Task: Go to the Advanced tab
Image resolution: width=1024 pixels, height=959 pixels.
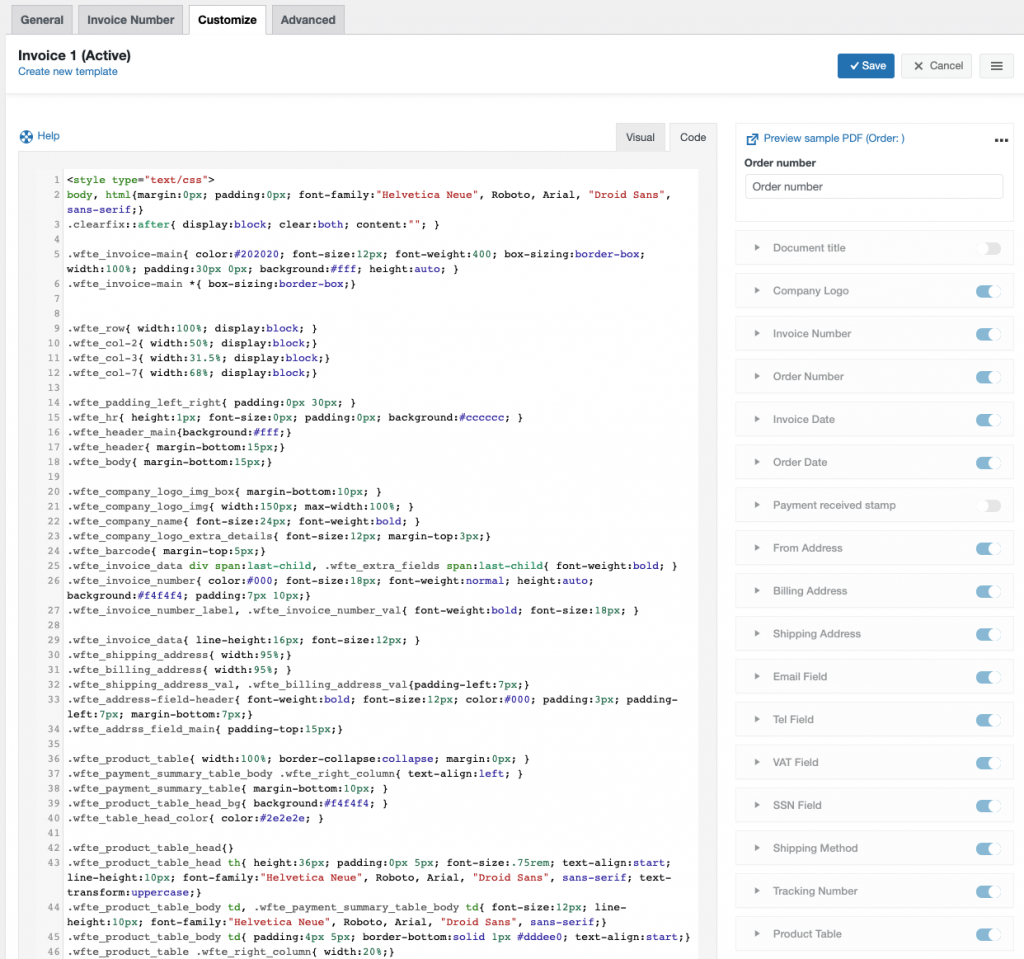Action: tap(308, 20)
